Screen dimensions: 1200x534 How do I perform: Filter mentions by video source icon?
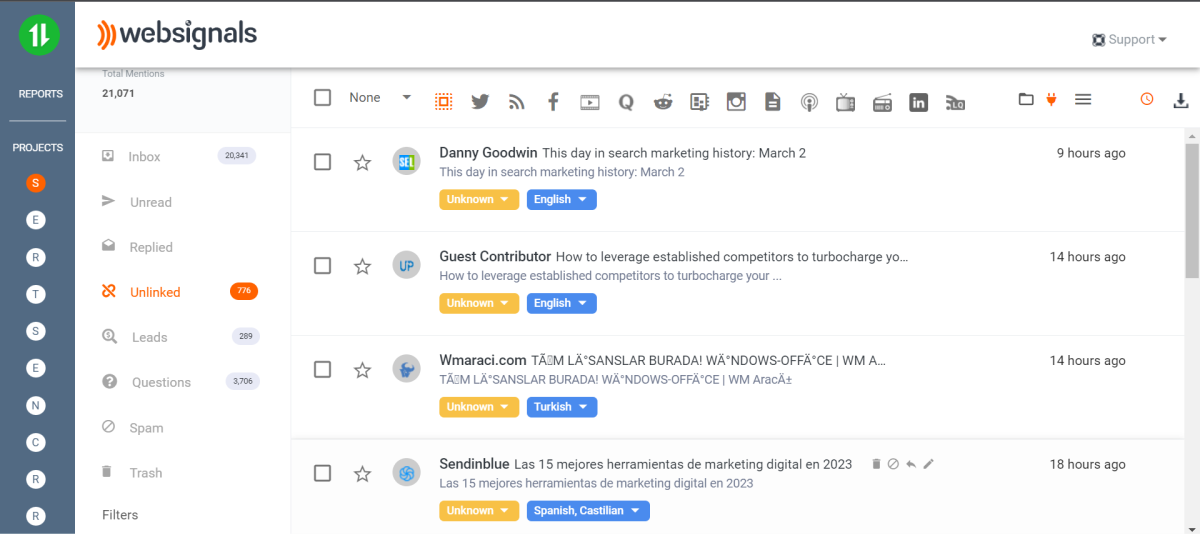click(x=589, y=101)
